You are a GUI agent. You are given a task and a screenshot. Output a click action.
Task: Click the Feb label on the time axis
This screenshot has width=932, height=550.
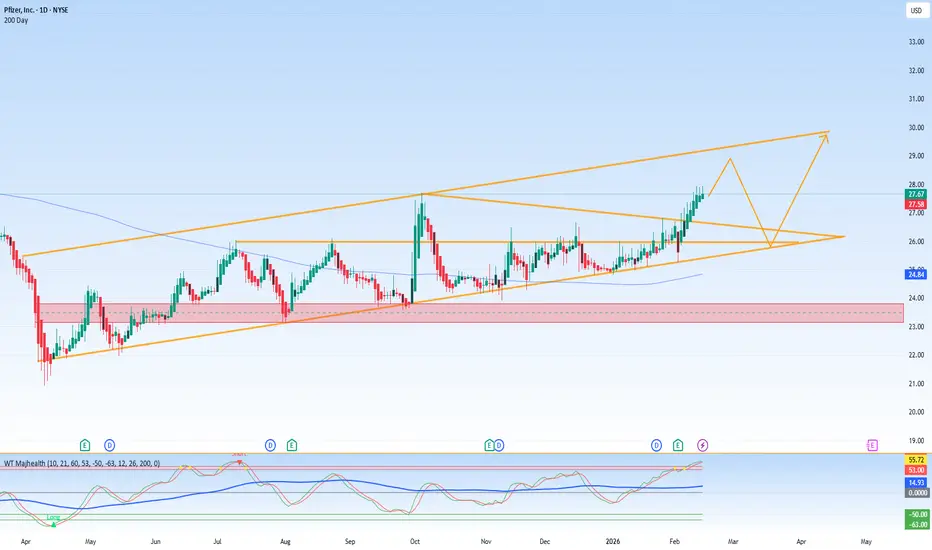(x=674, y=542)
